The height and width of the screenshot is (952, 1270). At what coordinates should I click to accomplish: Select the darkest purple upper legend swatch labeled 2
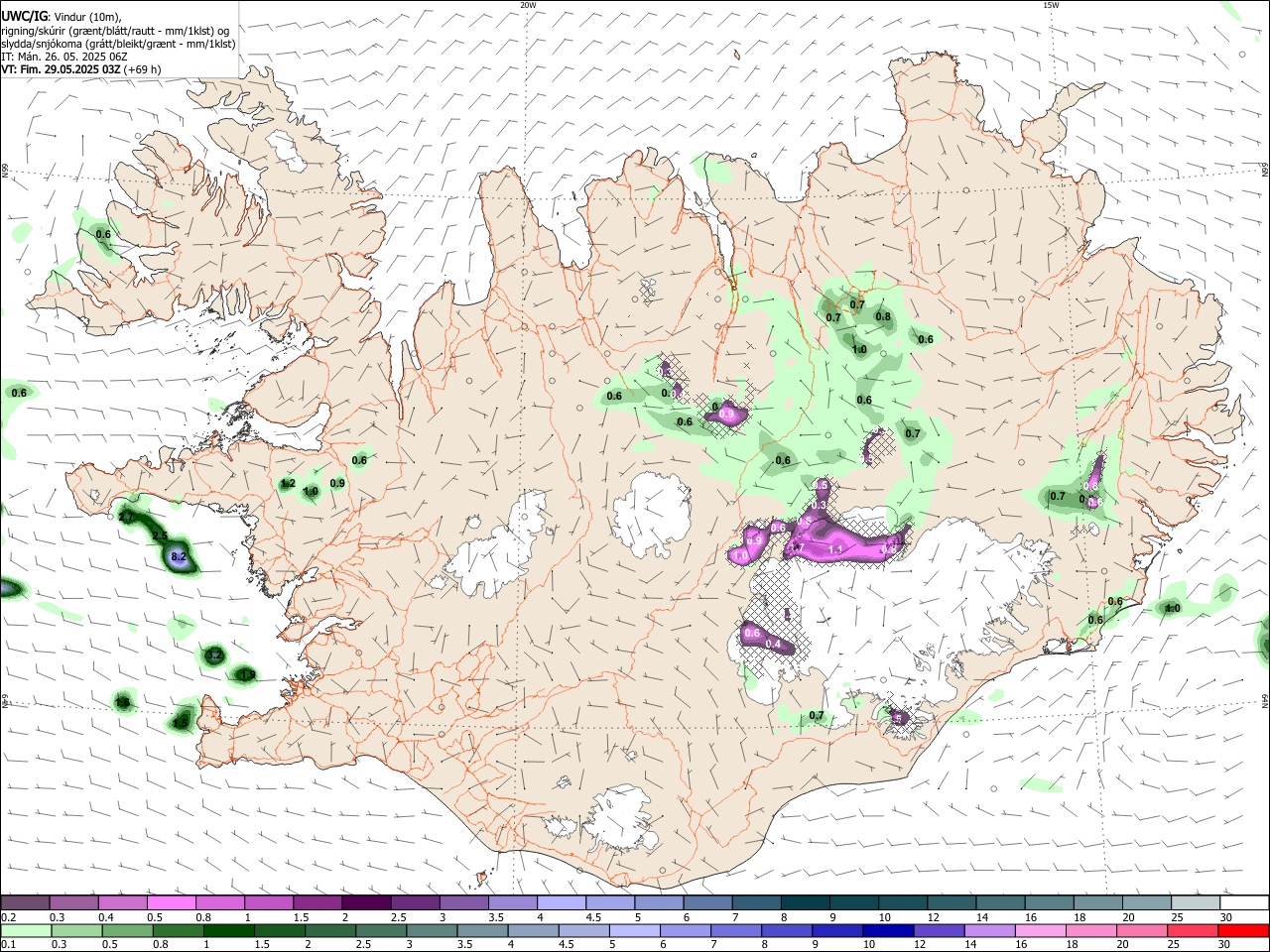click(366, 903)
